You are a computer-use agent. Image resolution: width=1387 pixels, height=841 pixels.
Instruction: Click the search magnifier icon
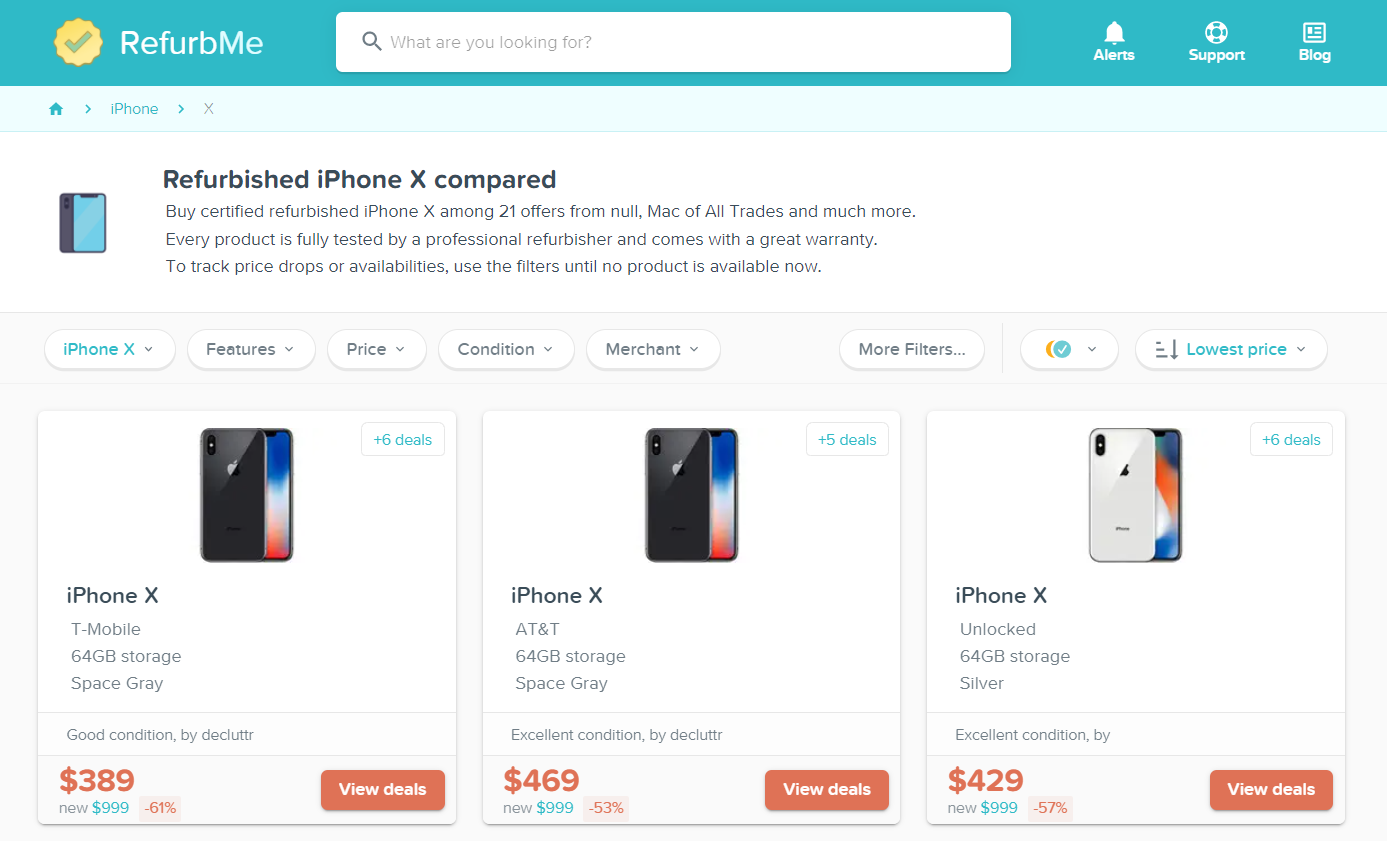[372, 42]
